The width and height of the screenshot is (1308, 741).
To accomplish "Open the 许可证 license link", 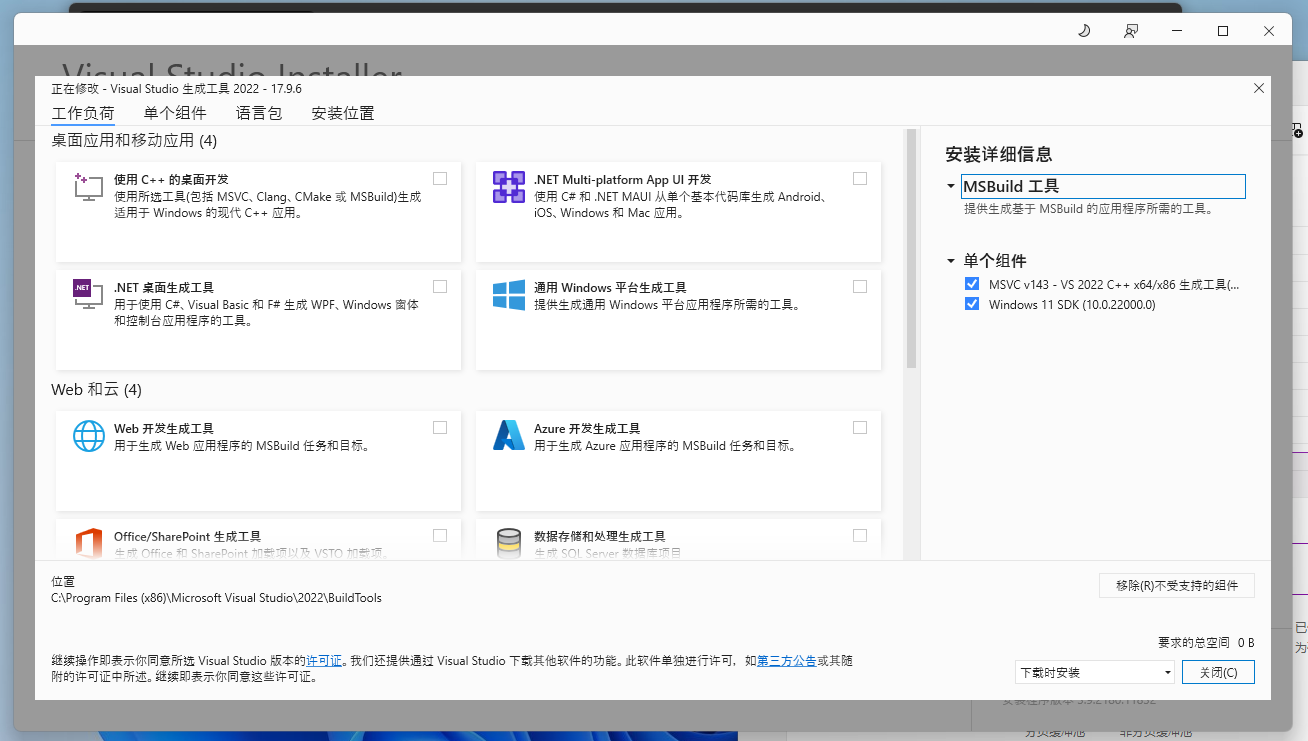I will 324,661.
